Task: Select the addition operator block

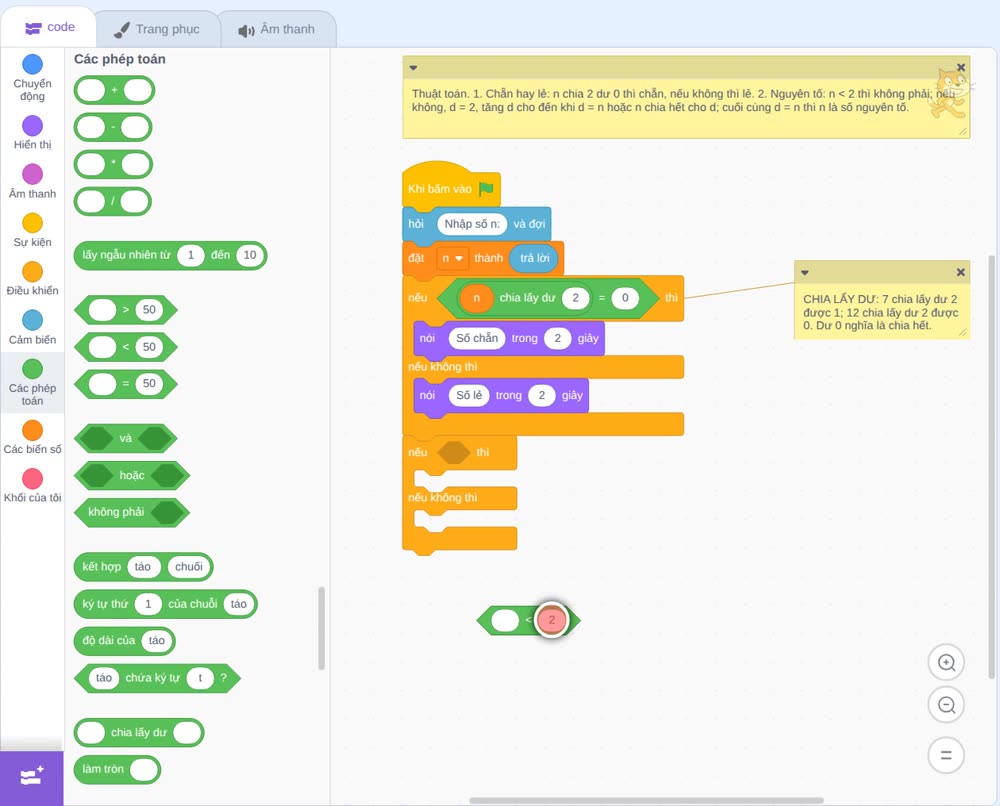Action: coord(114,91)
